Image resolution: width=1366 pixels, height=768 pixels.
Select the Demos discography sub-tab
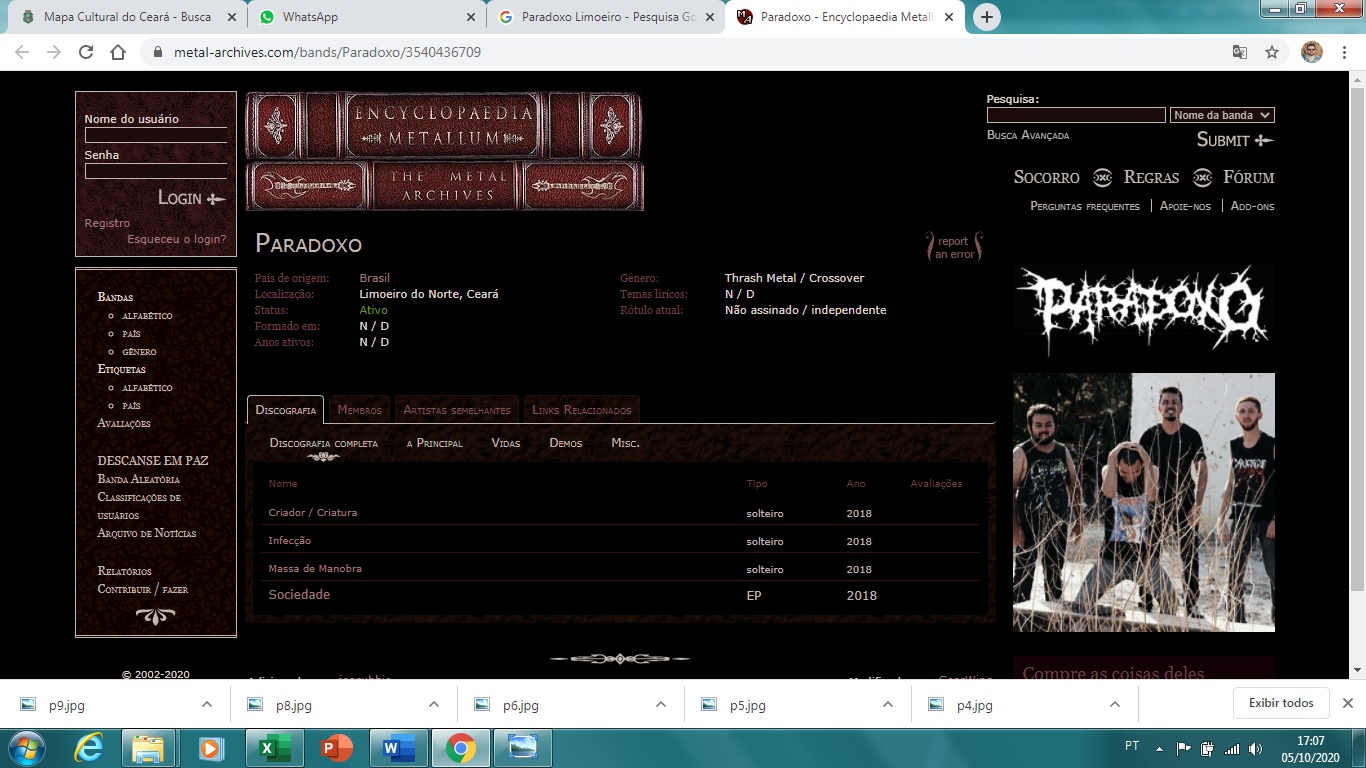coord(565,443)
